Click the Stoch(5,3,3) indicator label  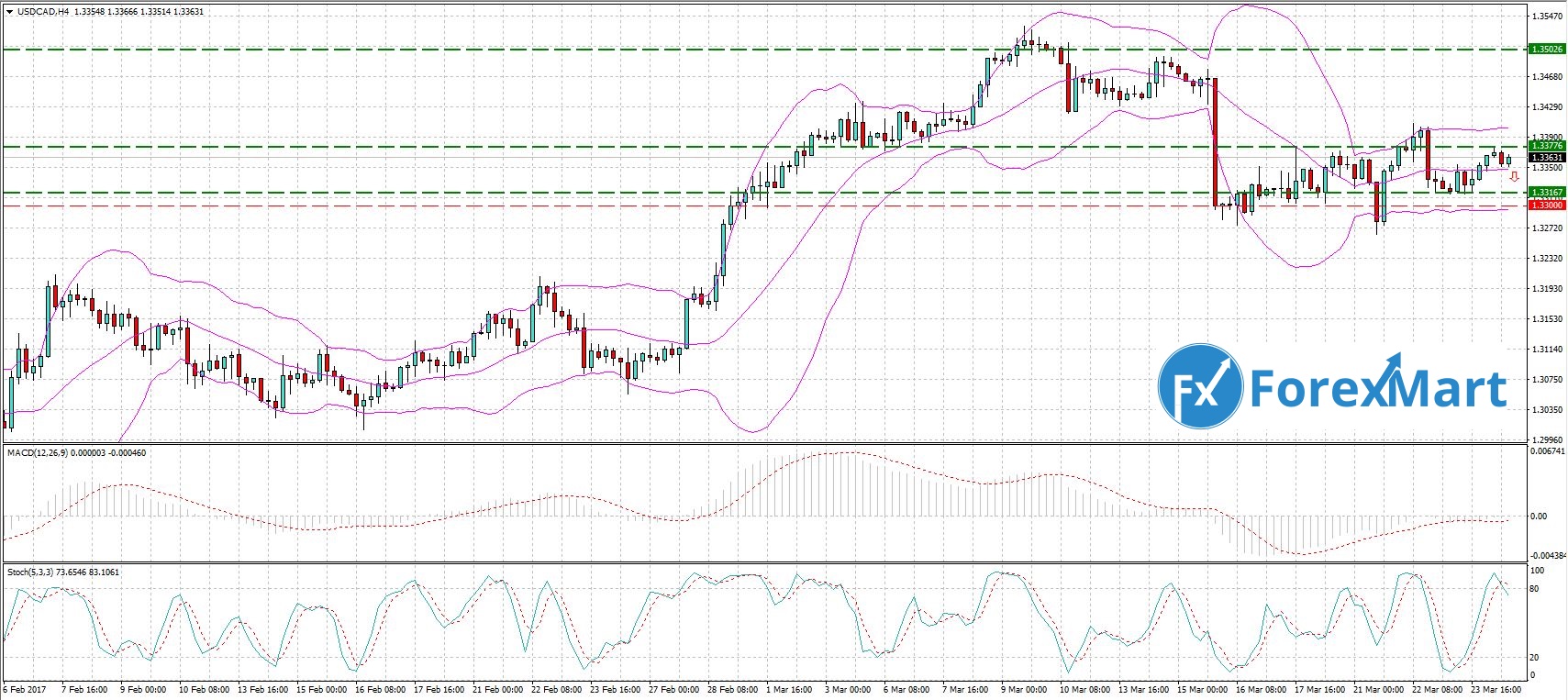point(30,572)
